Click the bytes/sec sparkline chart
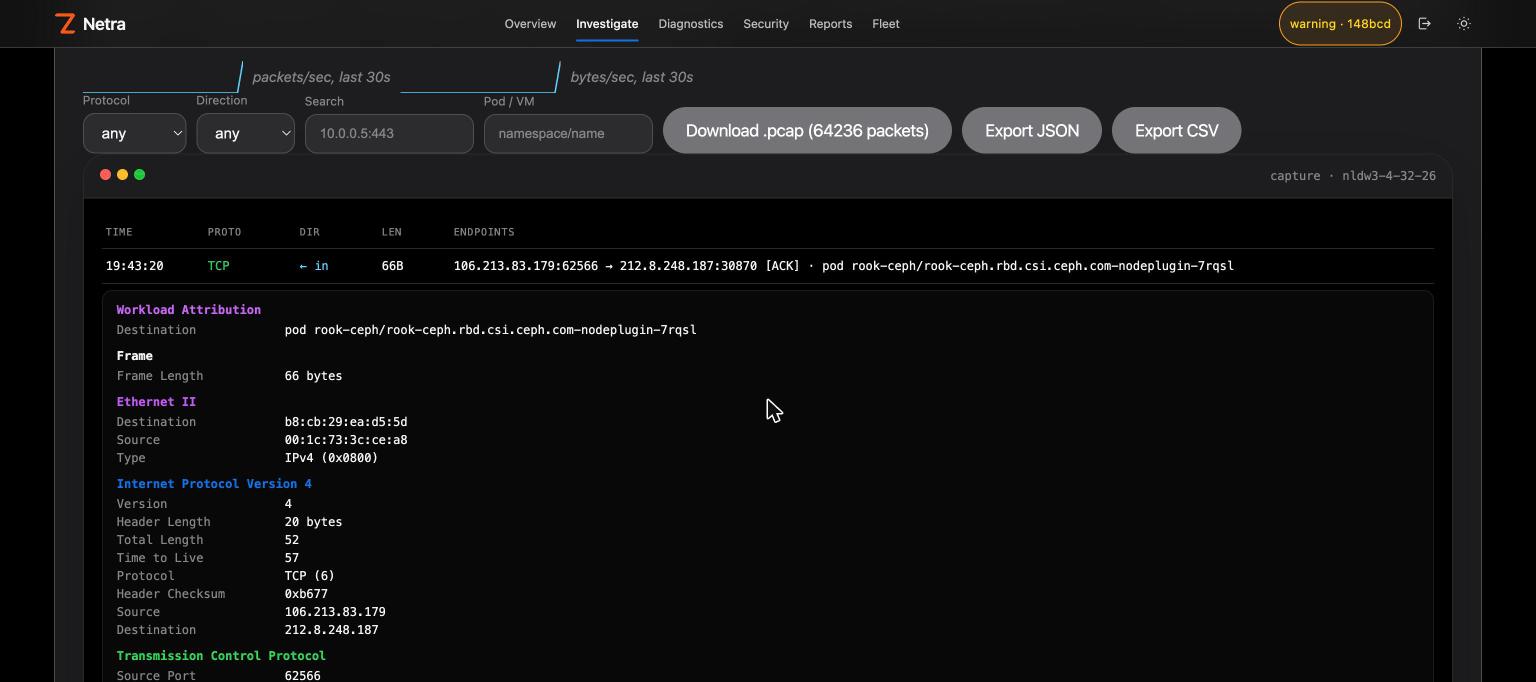 click(x=481, y=77)
